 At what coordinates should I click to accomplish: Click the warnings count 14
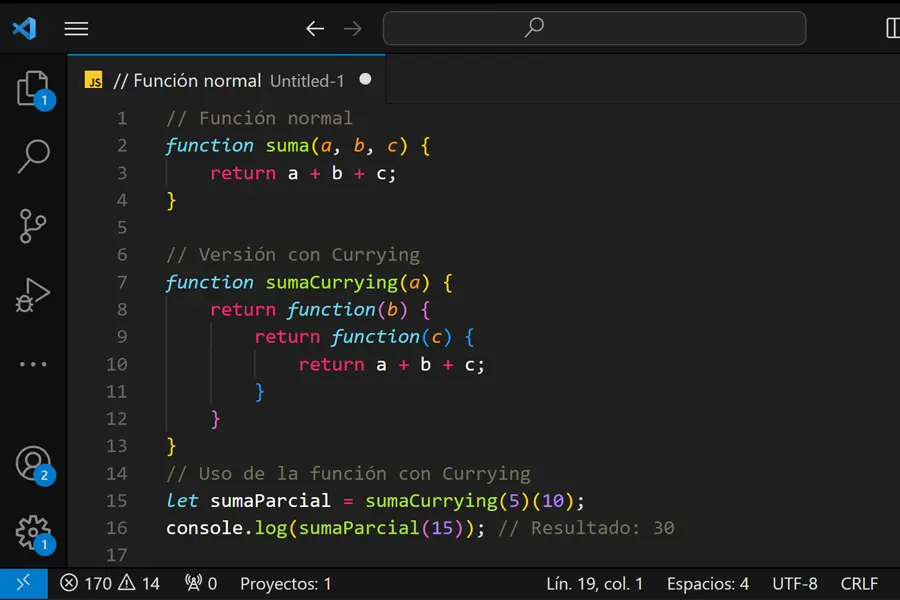click(x=139, y=584)
